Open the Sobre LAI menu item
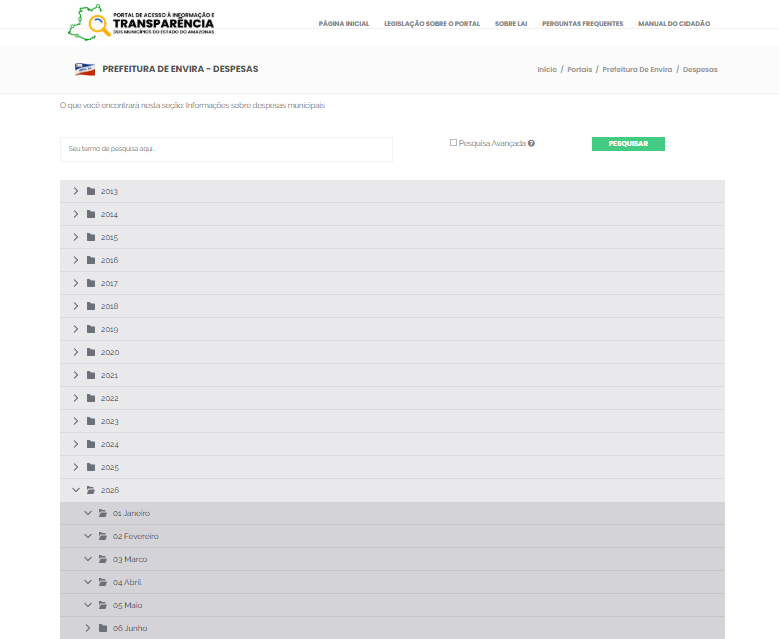 (511, 24)
